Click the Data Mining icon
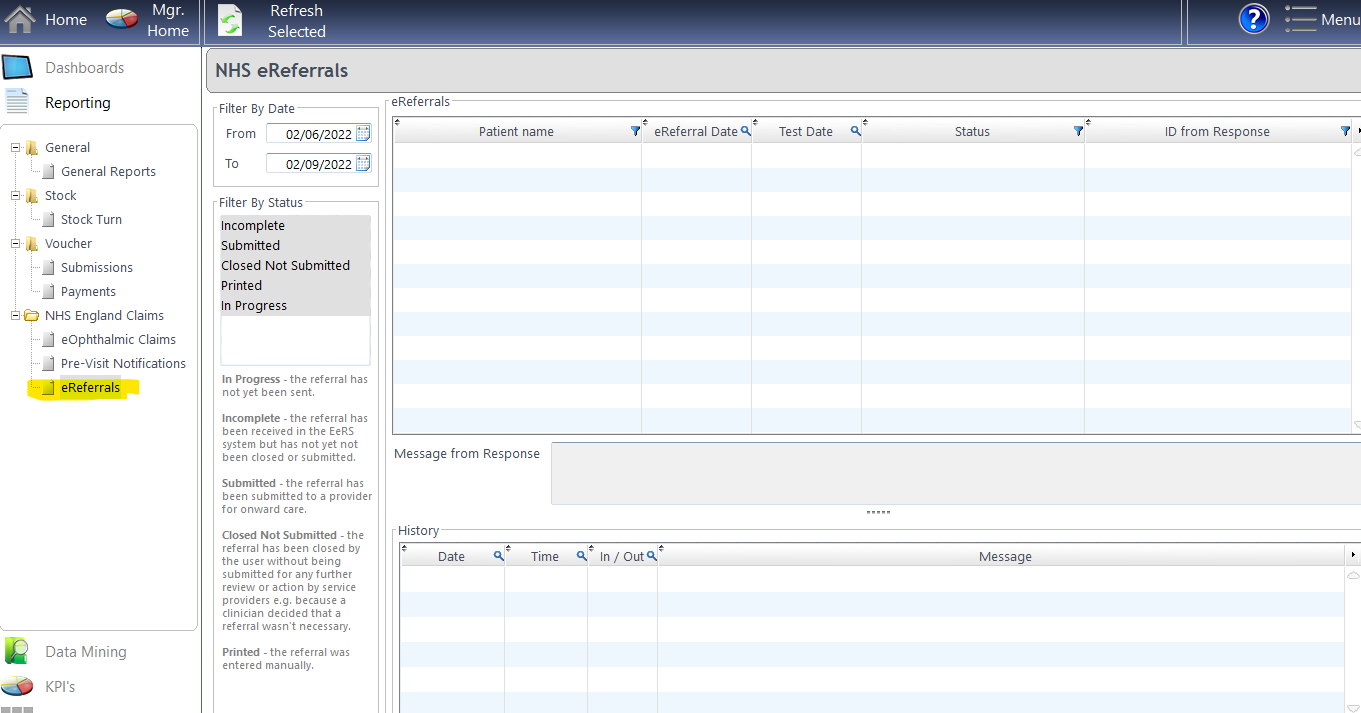 [17, 651]
